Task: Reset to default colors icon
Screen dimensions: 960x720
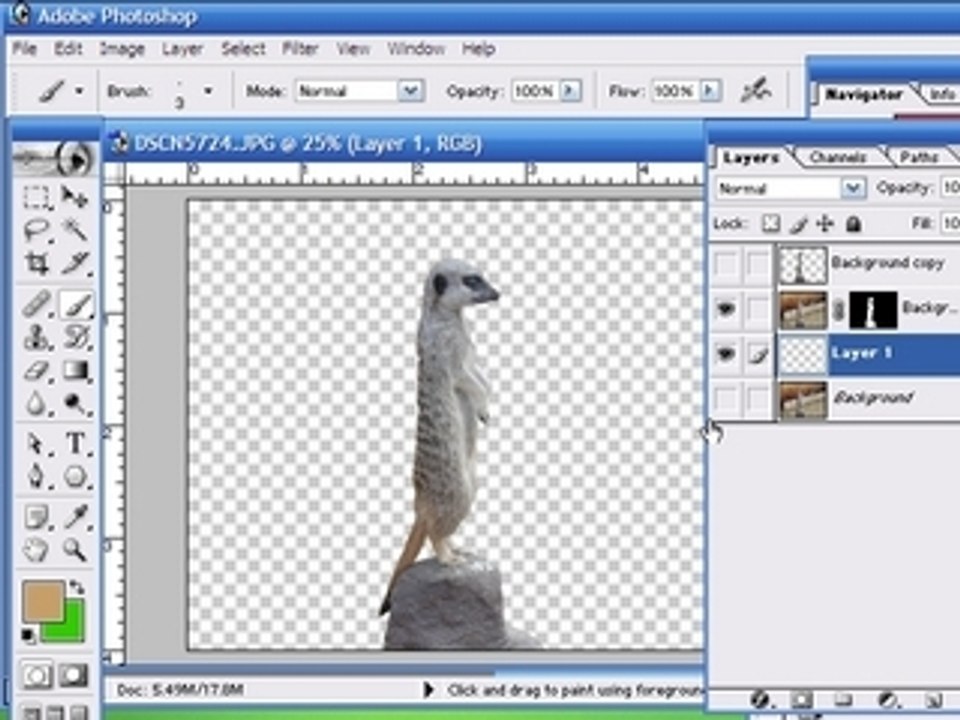Action: tap(28, 636)
